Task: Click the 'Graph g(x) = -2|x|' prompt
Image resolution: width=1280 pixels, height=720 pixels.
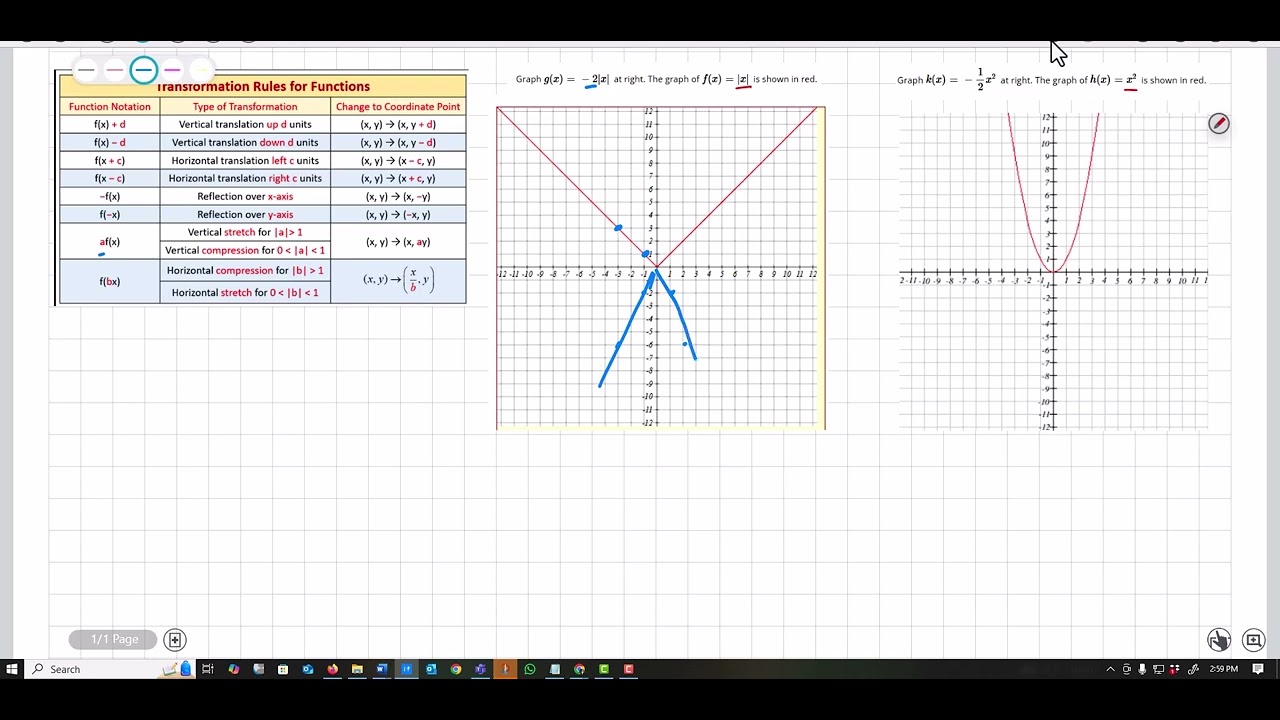Action: [x=666, y=79]
